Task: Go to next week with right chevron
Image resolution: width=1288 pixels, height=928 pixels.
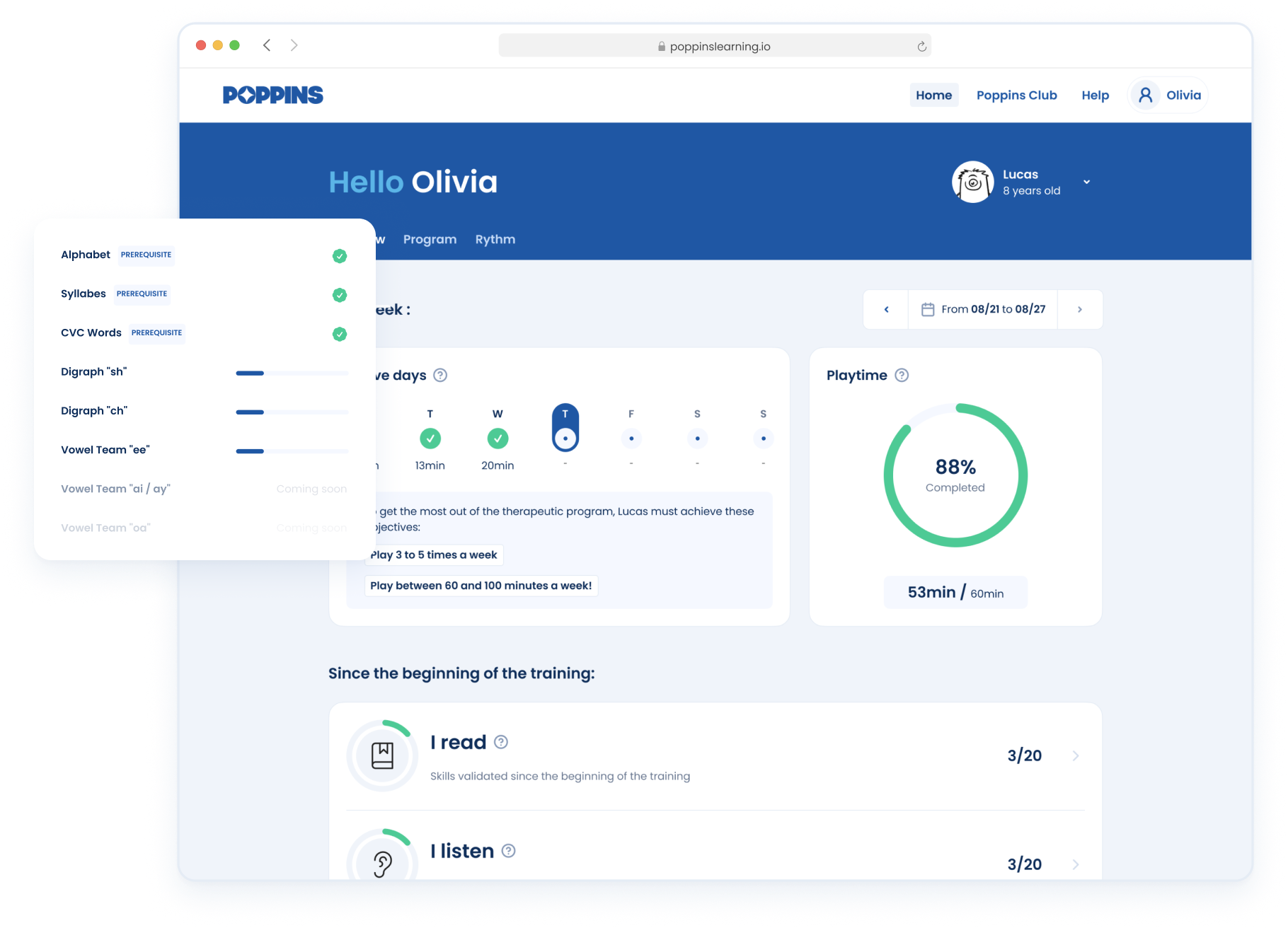Action: [x=1079, y=310]
